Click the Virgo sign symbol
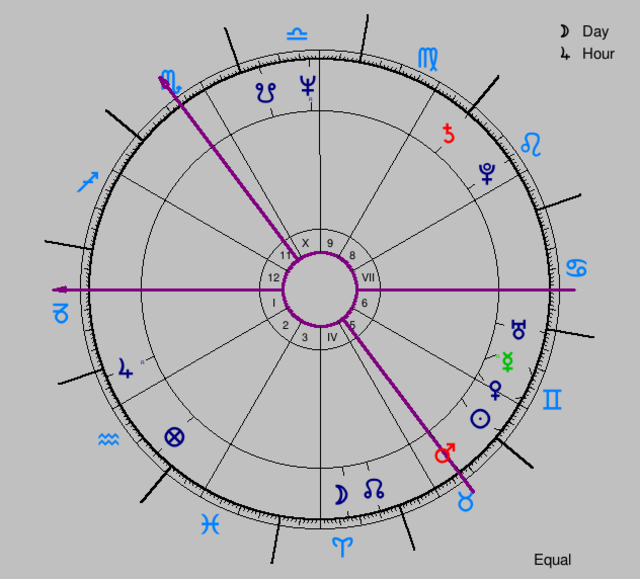Image resolution: width=640 pixels, height=579 pixels. 428,60
